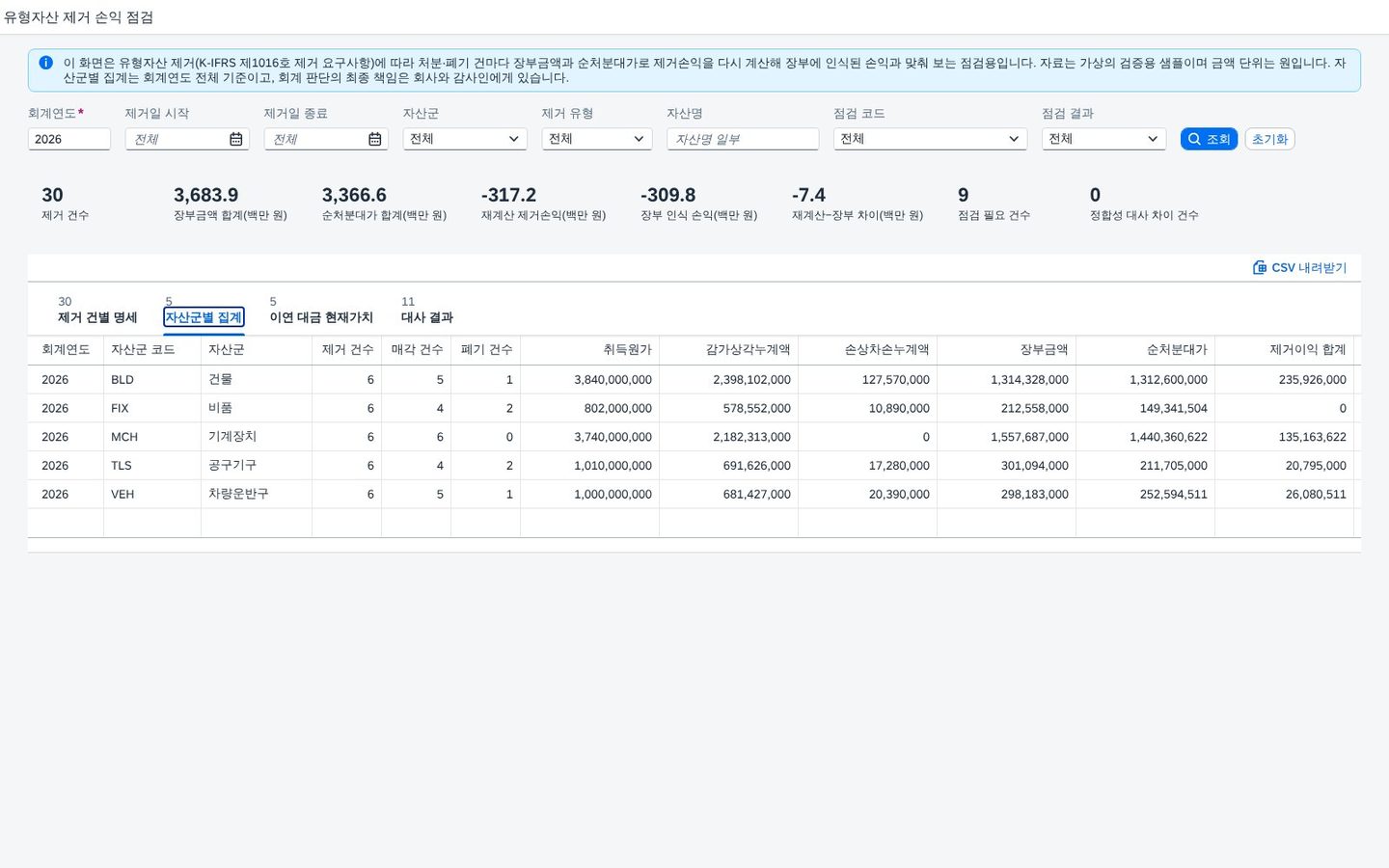This screenshot has height=868, width=1389.
Task: Click the FIX asset code cell
Action: click(x=152, y=408)
